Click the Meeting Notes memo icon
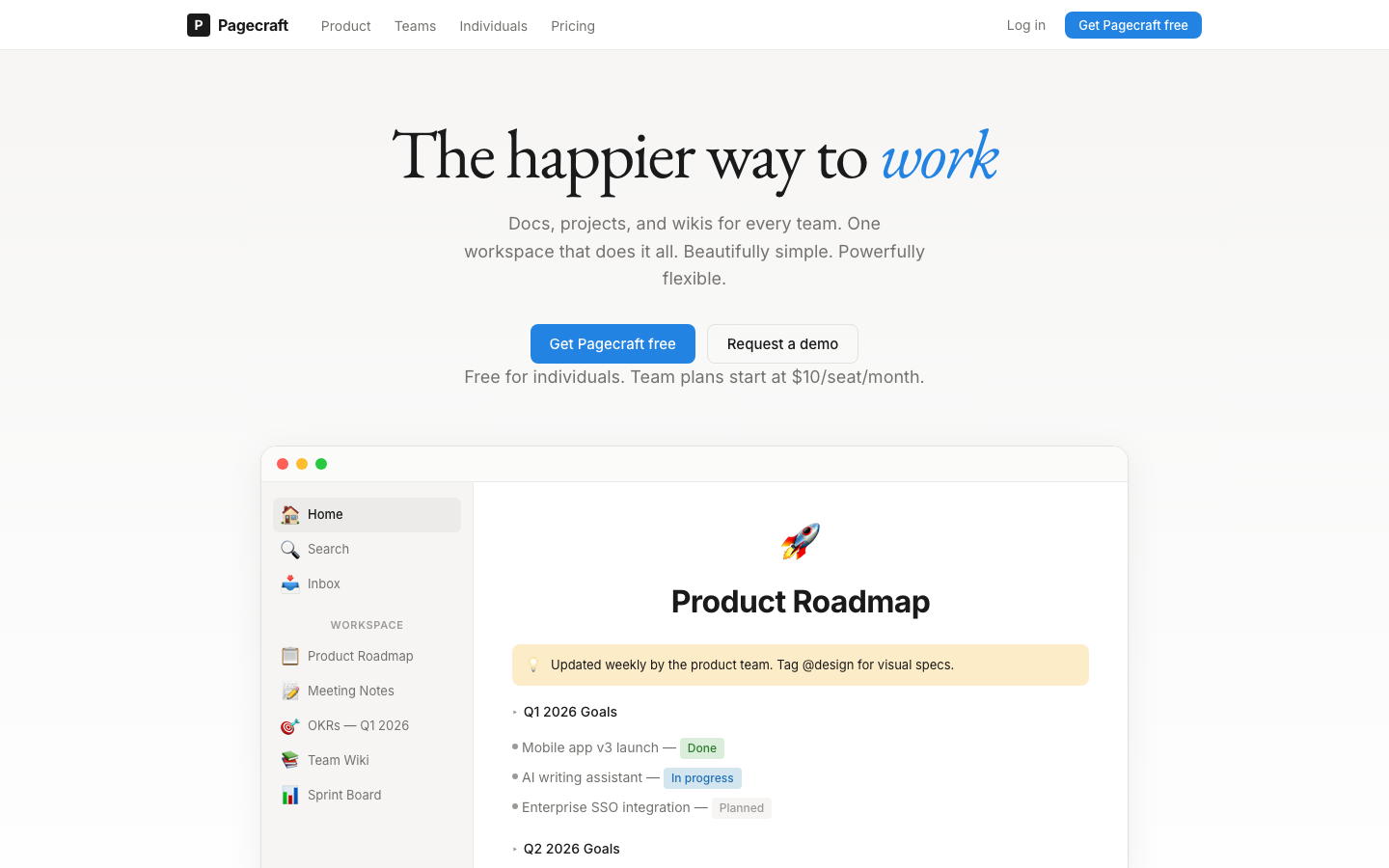The width and height of the screenshot is (1389, 868). 290,692
